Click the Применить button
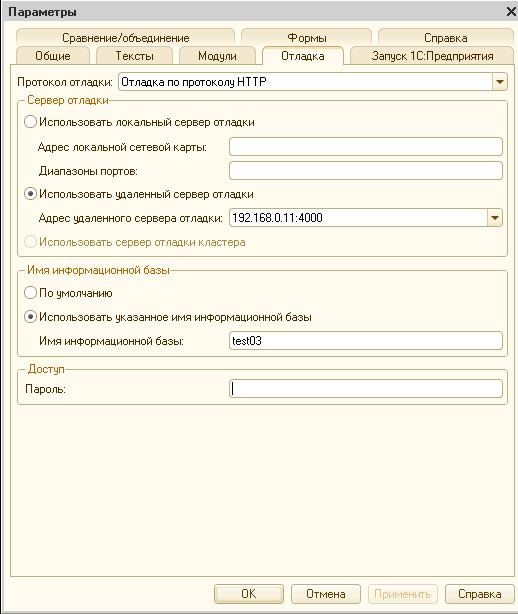 coord(402,594)
